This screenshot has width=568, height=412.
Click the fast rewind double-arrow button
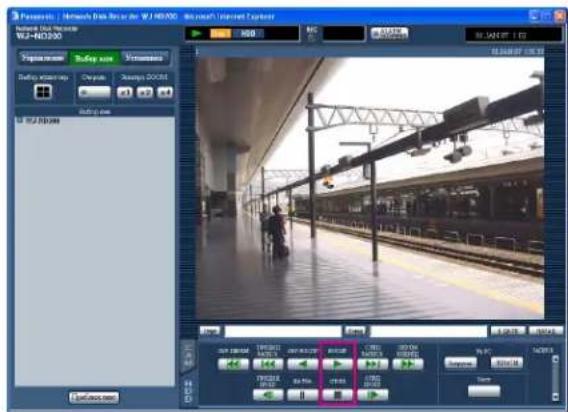pyautogui.click(x=233, y=364)
